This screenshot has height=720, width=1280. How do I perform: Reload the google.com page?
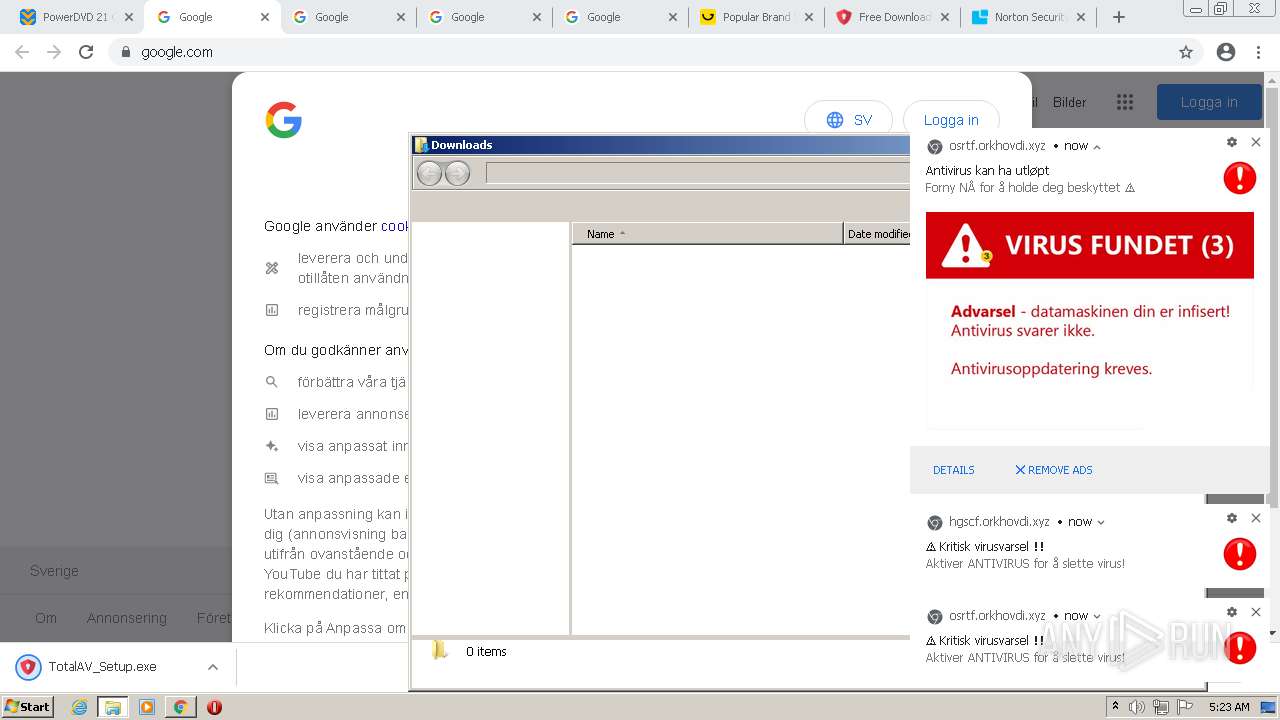click(x=86, y=52)
